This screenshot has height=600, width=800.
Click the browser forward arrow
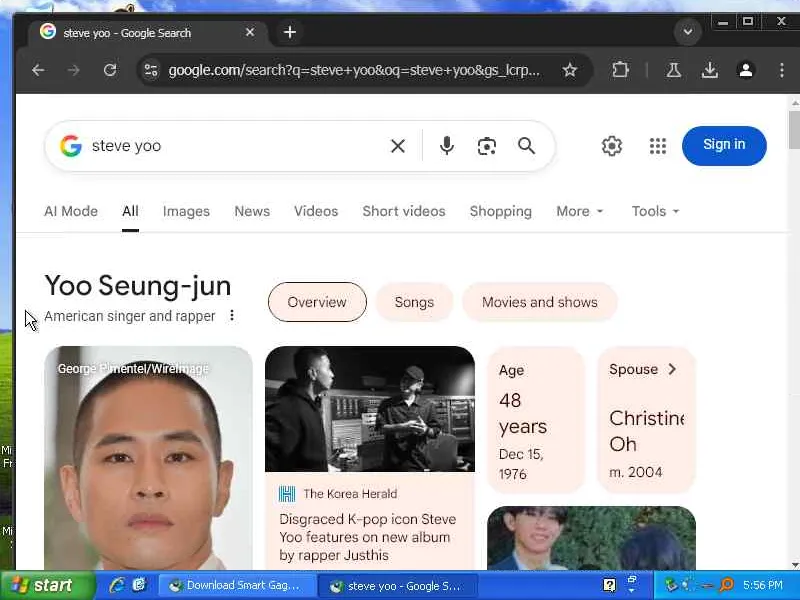73,70
